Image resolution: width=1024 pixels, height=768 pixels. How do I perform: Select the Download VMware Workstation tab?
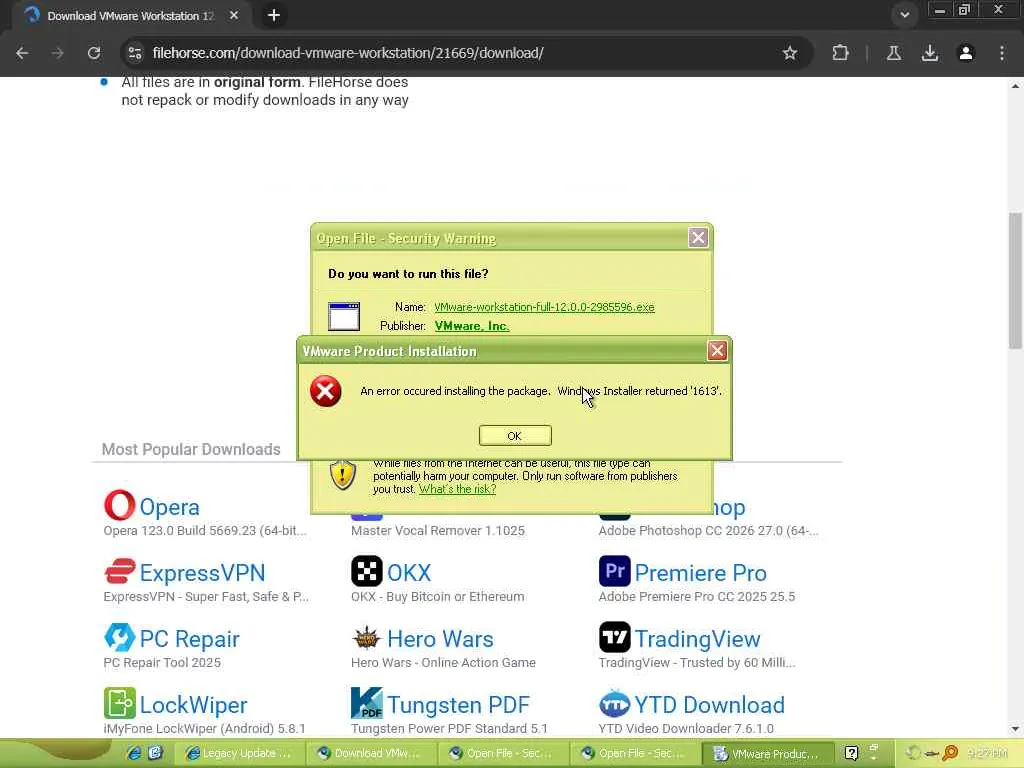tap(130, 16)
